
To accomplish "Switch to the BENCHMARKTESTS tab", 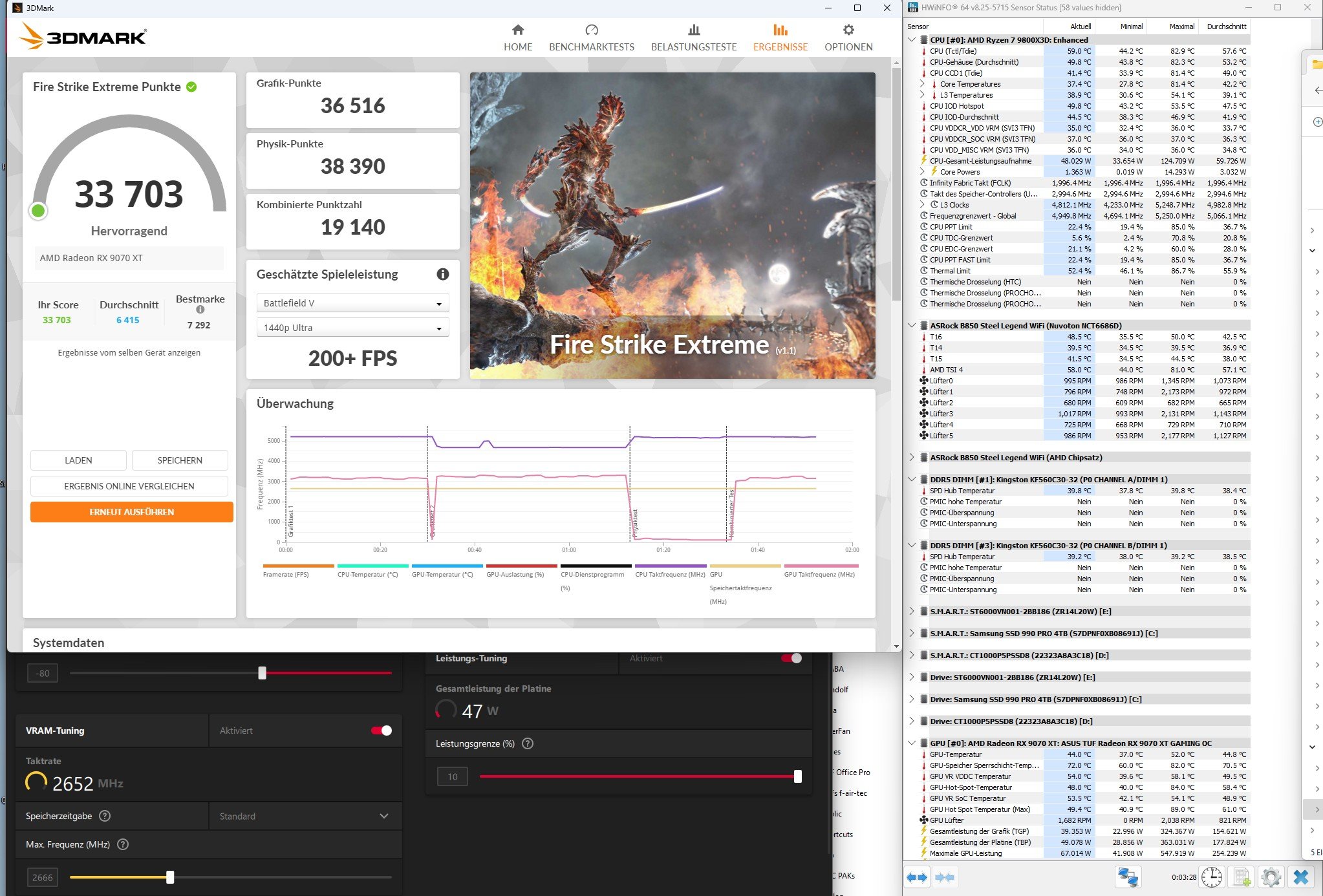I will coord(591,37).
